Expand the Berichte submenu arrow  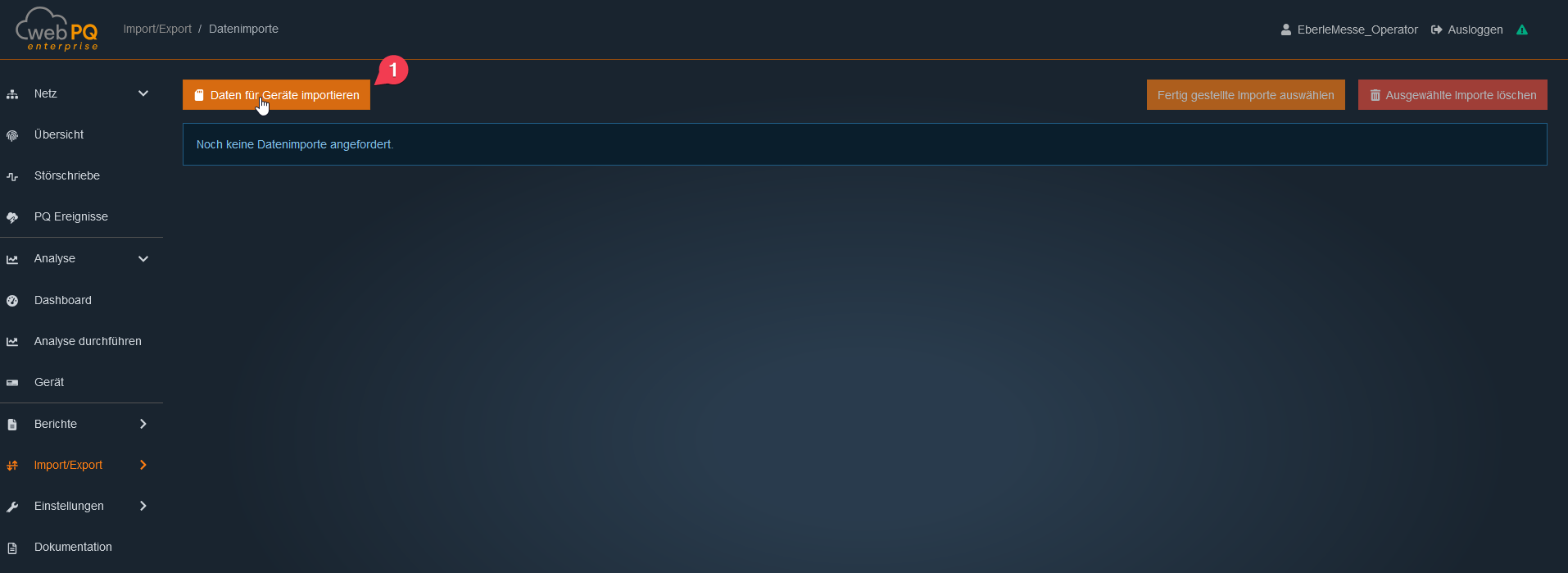143,424
